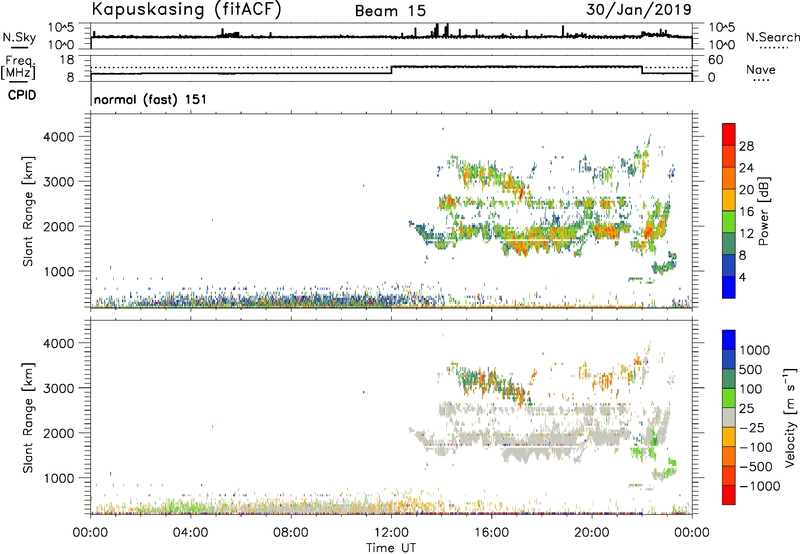Viewport: 800px width, 554px height.
Task: Click the power colorbar tick label '24'
Action: click(746, 168)
